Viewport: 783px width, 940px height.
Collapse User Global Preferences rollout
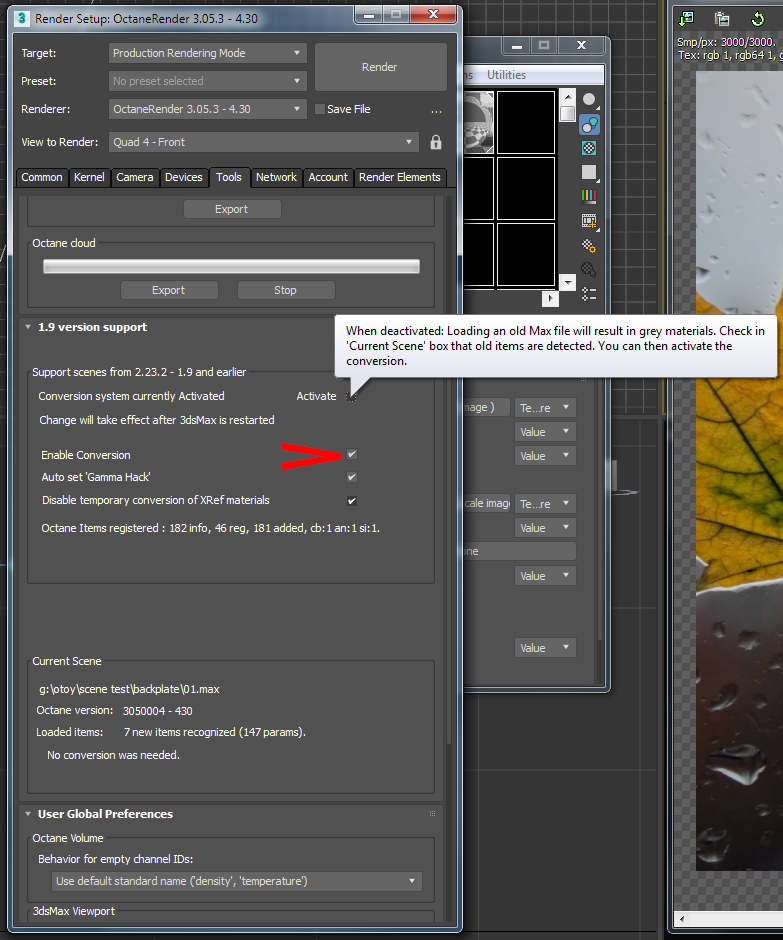(28, 814)
